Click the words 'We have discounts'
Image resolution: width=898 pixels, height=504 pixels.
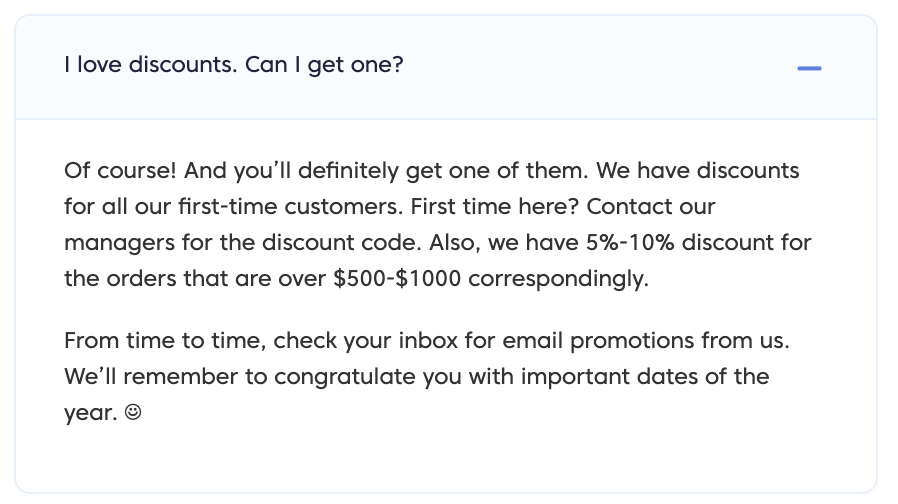click(698, 171)
